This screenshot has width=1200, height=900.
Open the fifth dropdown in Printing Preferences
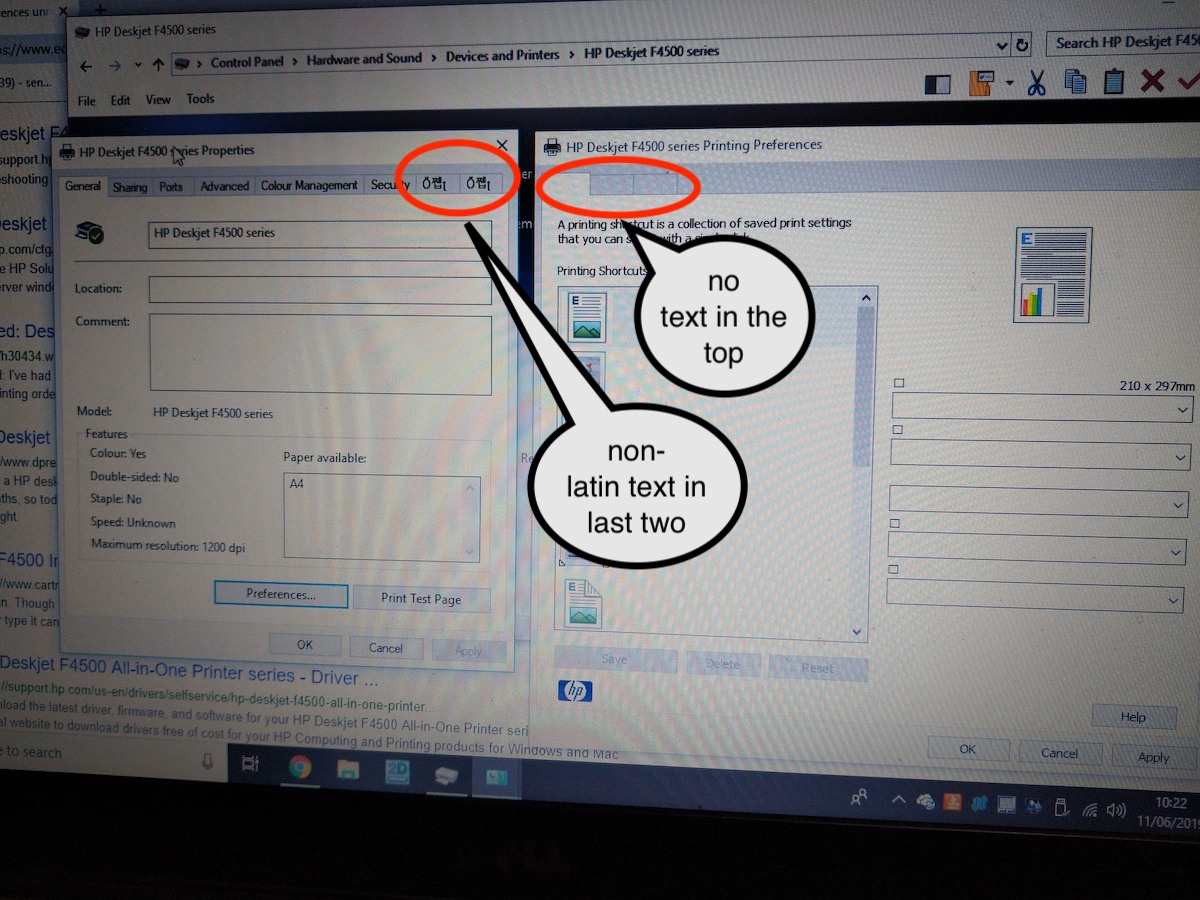click(1035, 595)
